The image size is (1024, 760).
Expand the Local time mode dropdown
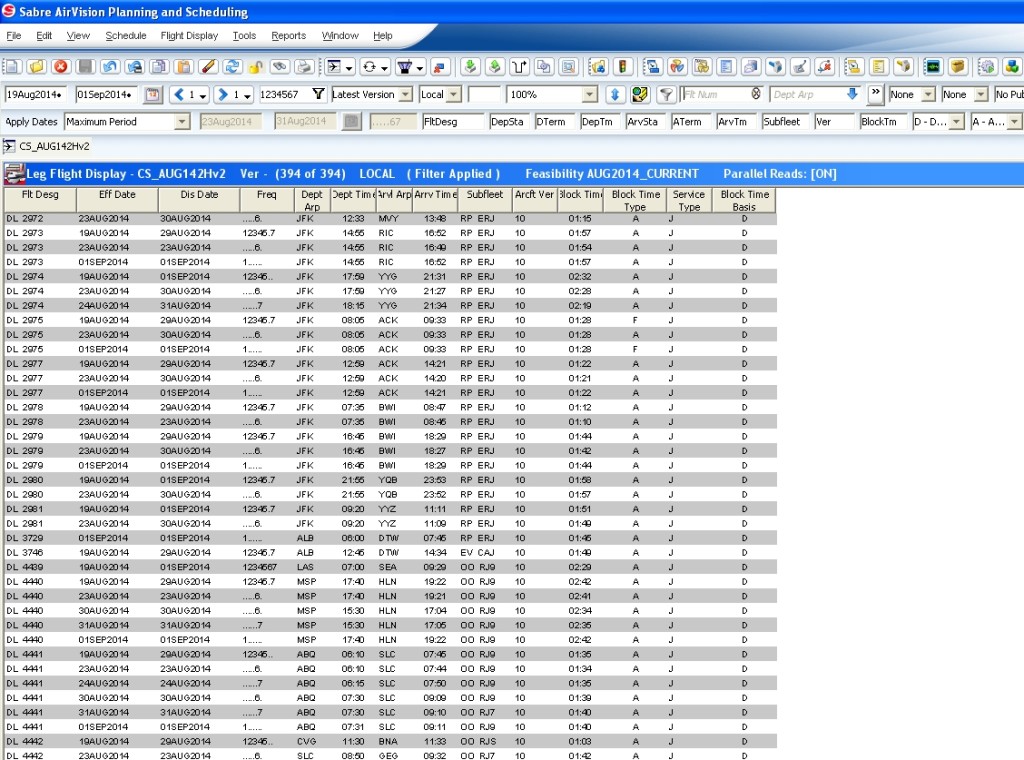[x=453, y=94]
